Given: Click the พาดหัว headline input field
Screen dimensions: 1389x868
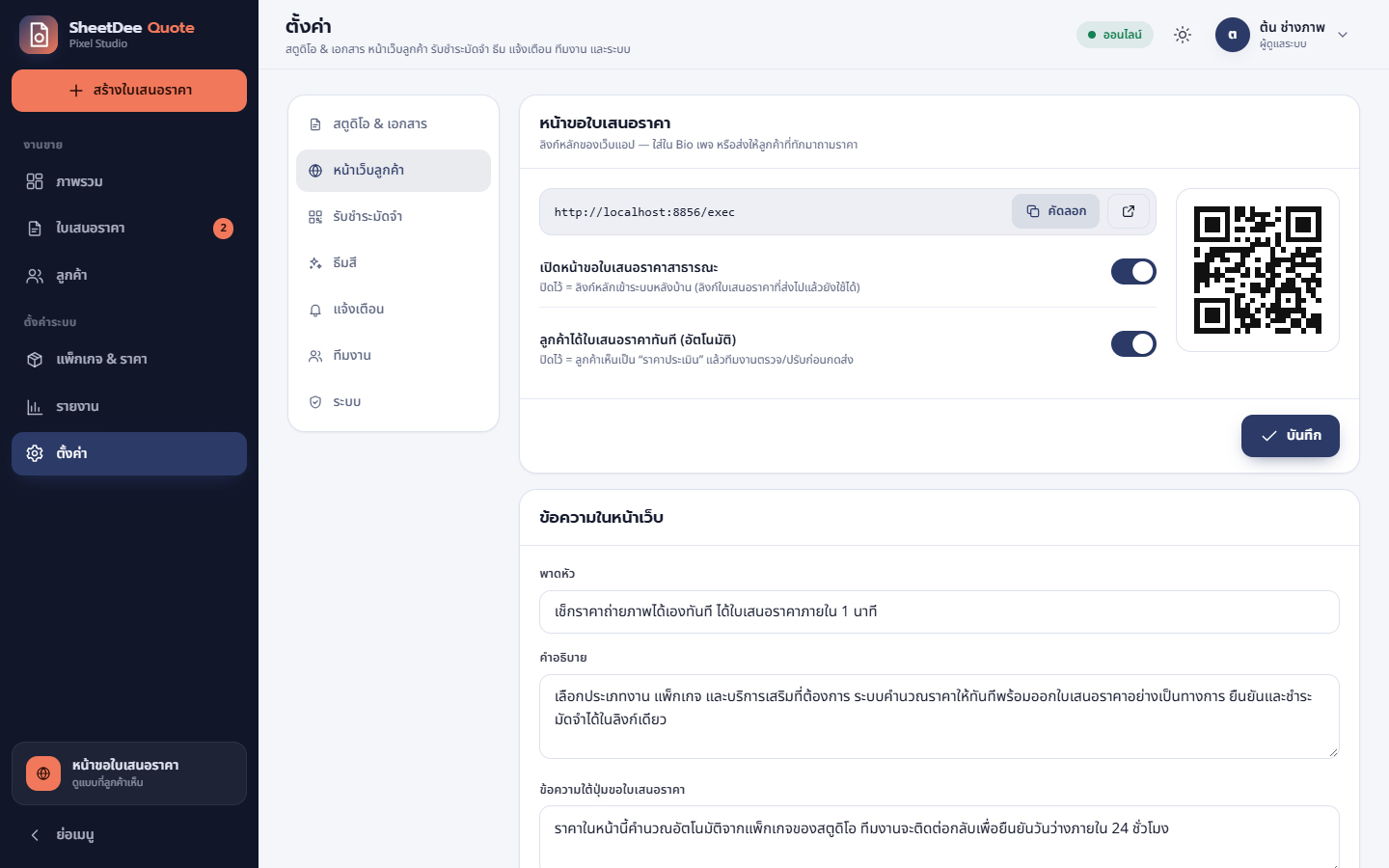Looking at the screenshot, I should coord(940,612).
